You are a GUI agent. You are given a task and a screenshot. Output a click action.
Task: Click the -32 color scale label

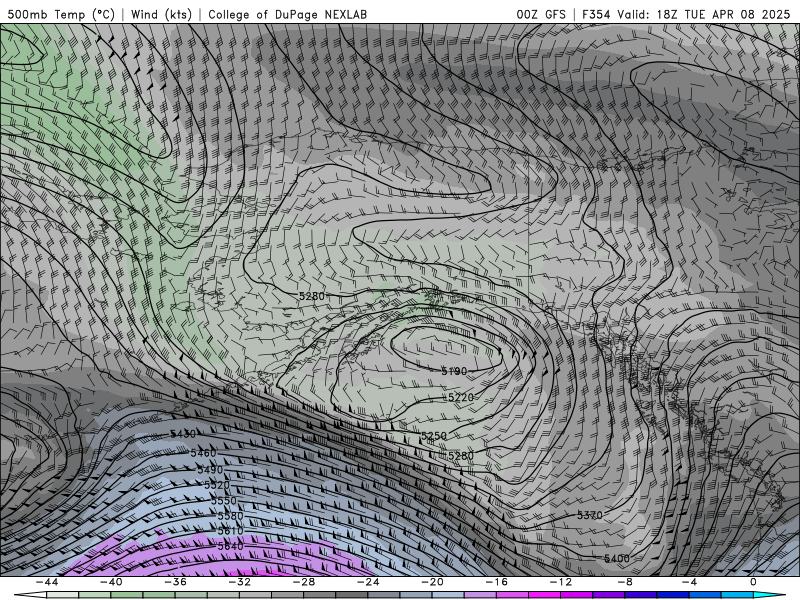point(240,582)
